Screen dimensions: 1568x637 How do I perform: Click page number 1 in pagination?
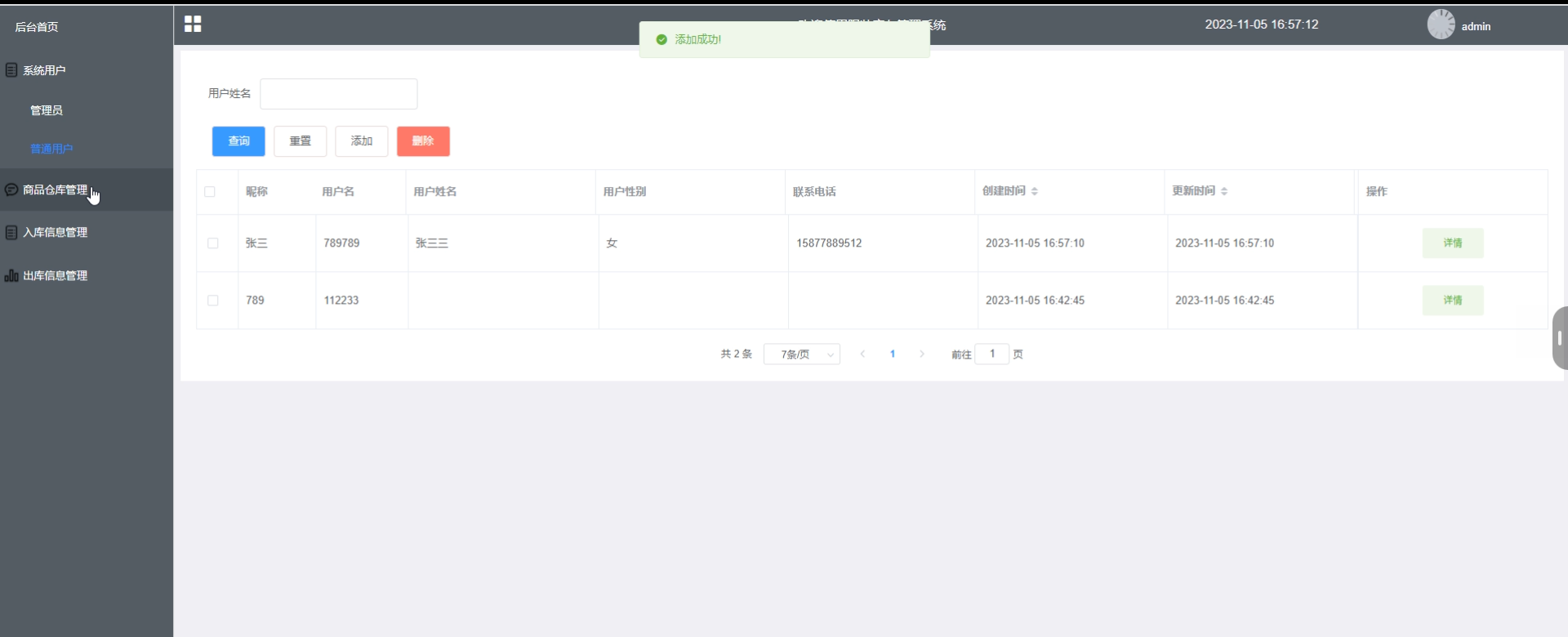click(x=893, y=354)
